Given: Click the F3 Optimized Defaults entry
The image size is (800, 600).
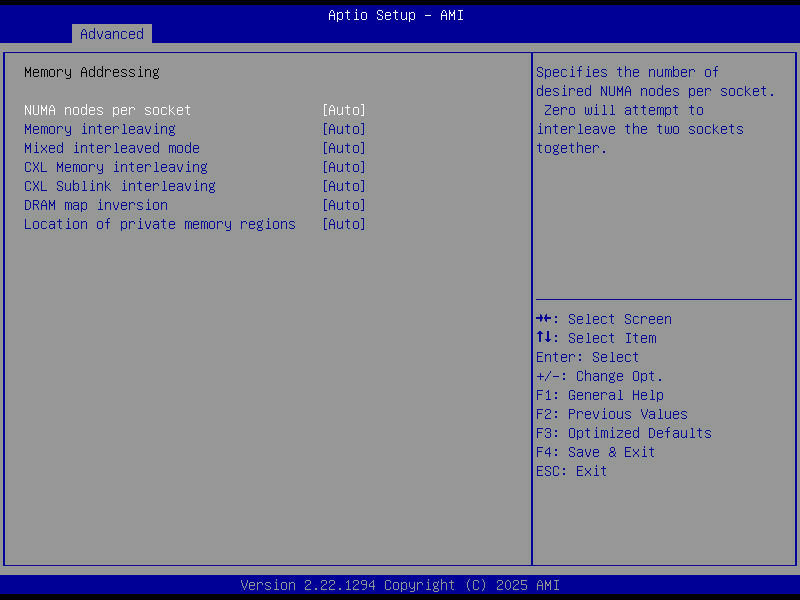Looking at the screenshot, I should point(623,432).
